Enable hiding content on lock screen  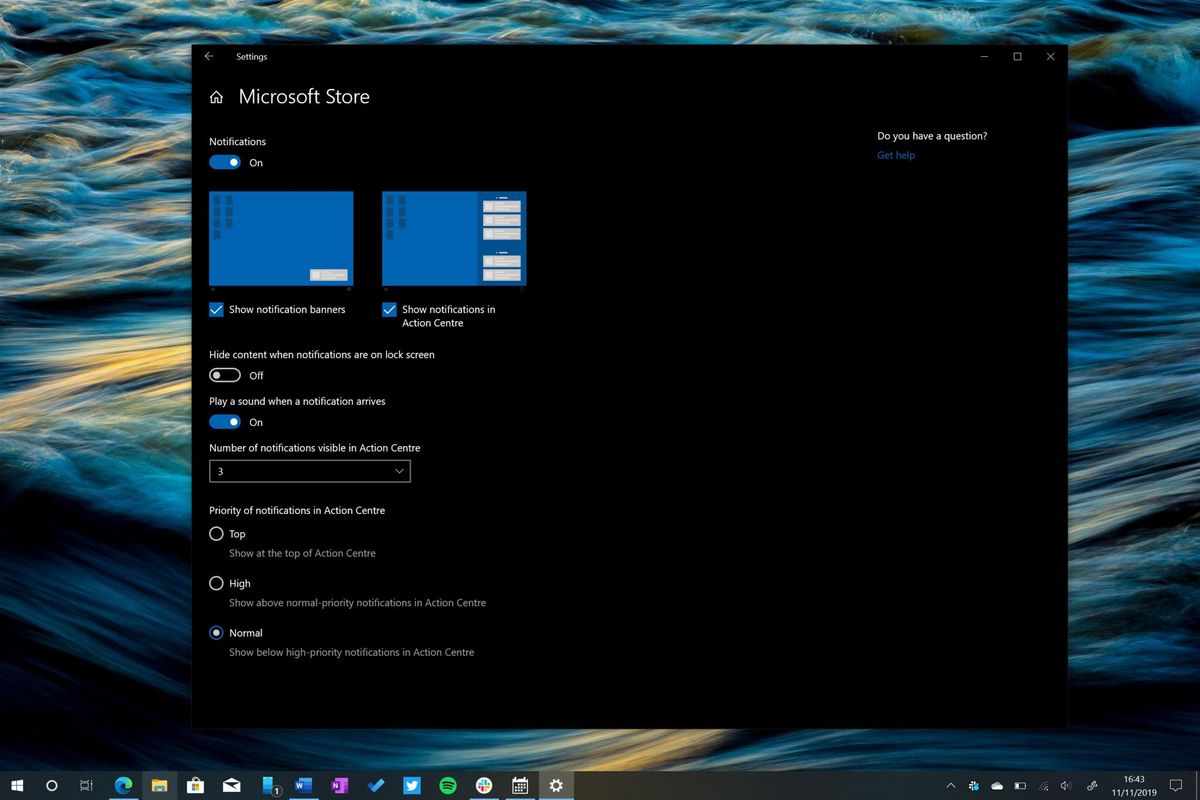pyautogui.click(x=224, y=375)
